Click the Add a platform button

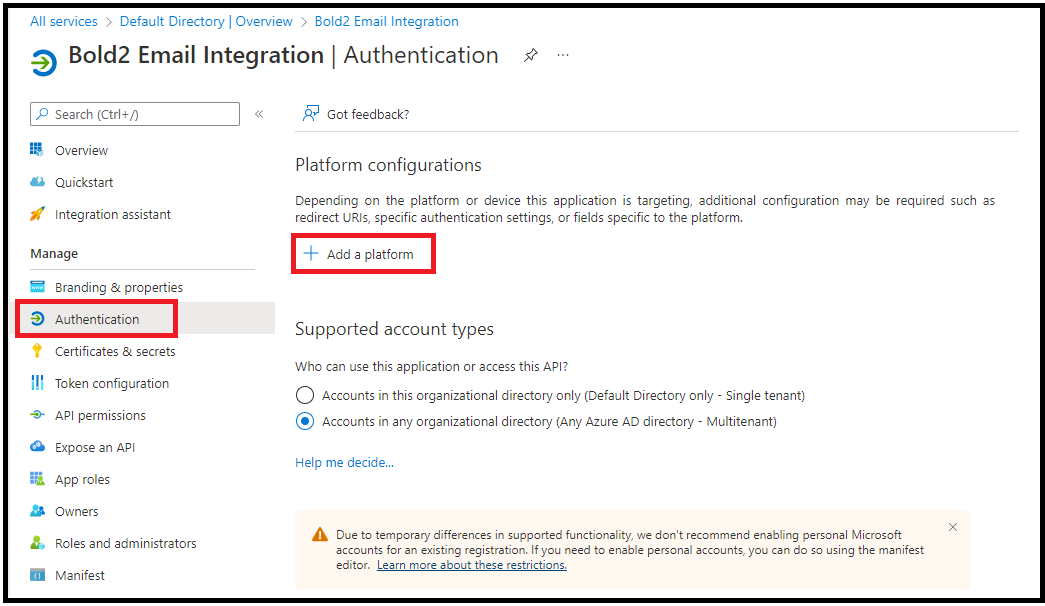click(363, 254)
